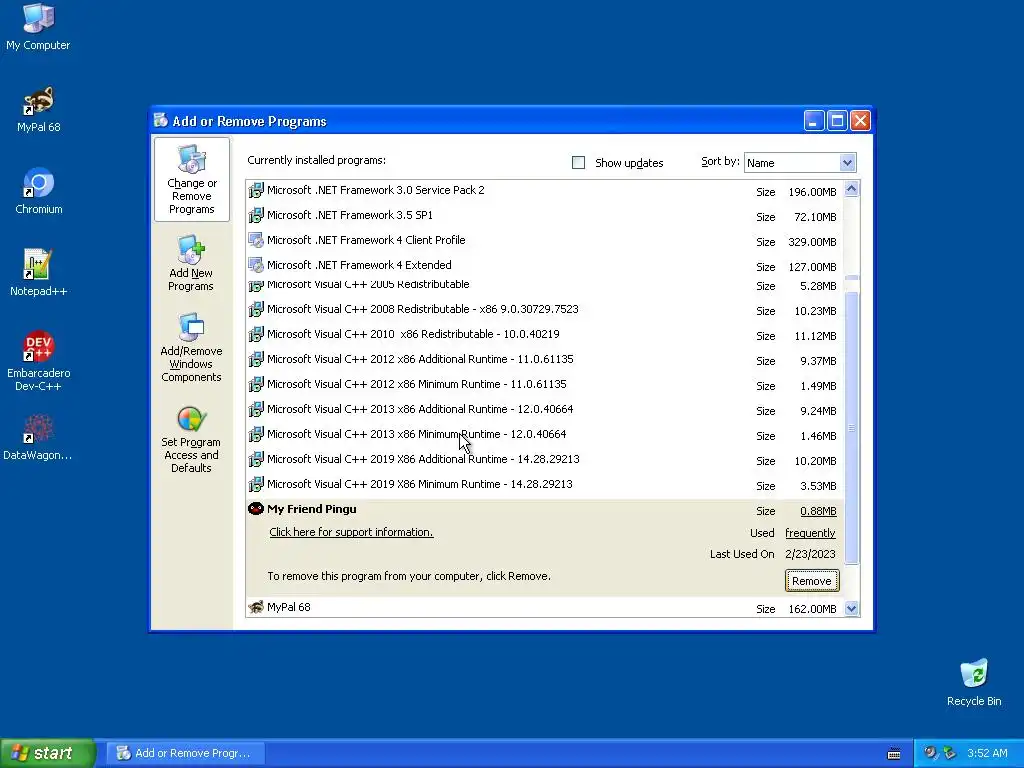Click the 196.00MB size value
The width and height of the screenshot is (1024, 768).
(x=812, y=192)
